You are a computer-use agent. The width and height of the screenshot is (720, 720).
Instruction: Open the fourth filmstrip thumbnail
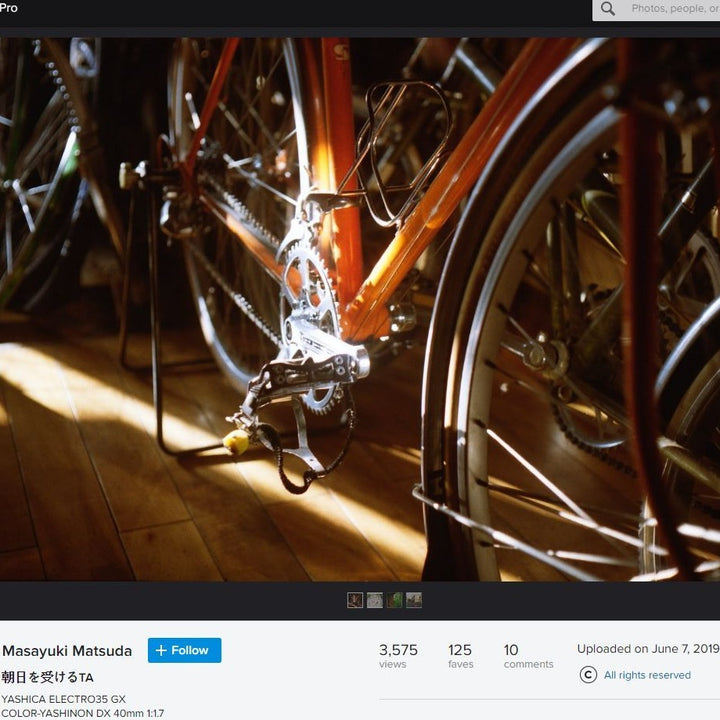(x=414, y=600)
